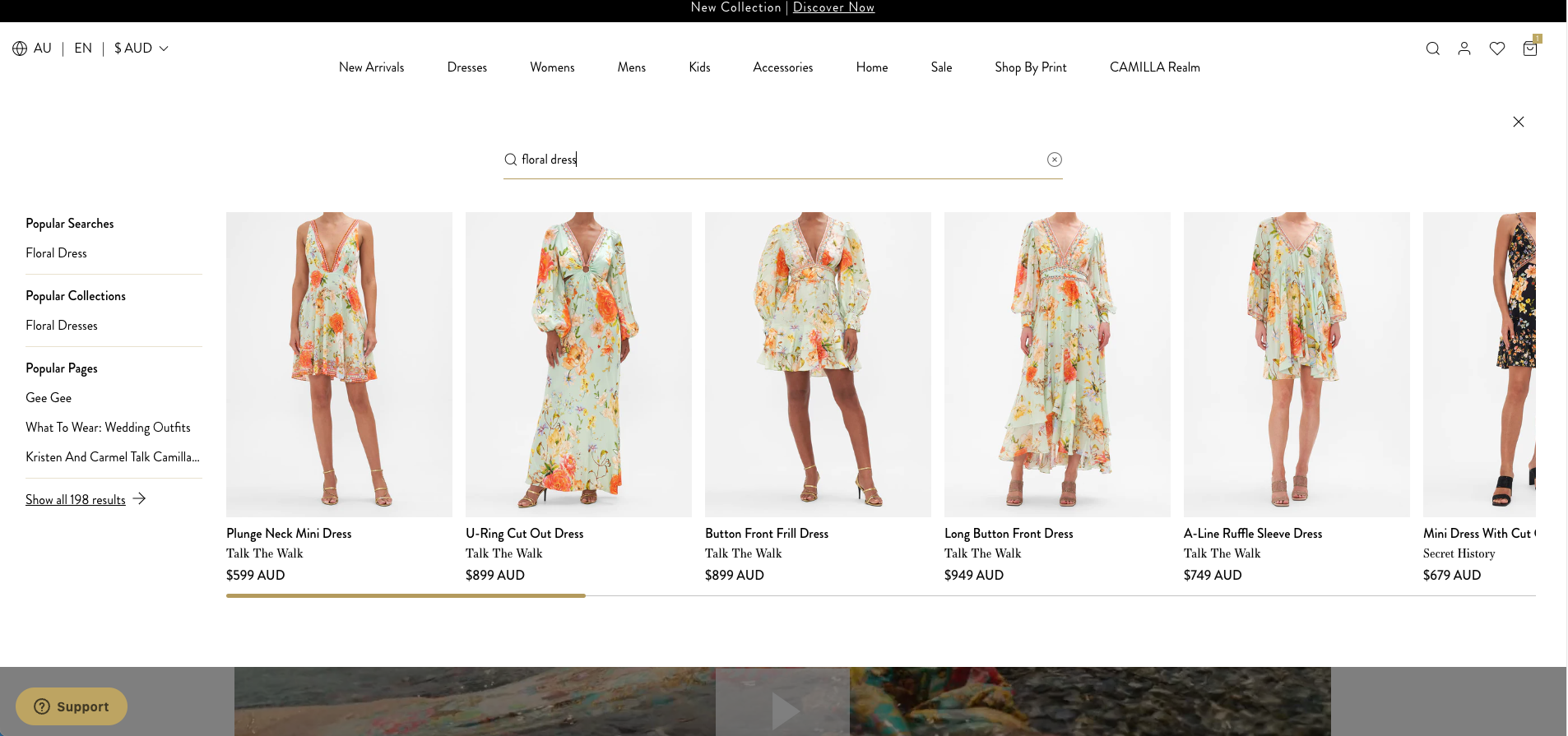Click the A-Line Ruffle Sleeve Dress title

point(1253,534)
